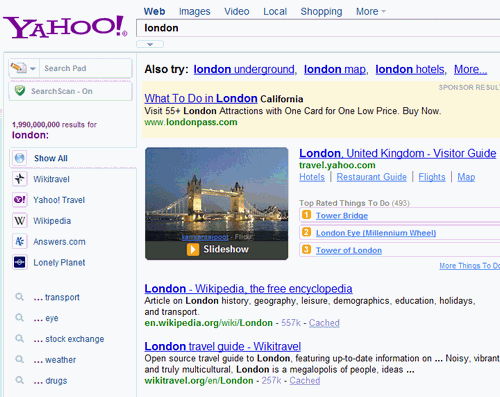
Task: Open the Search Pad notepad icon
Action: click(18, 68)
